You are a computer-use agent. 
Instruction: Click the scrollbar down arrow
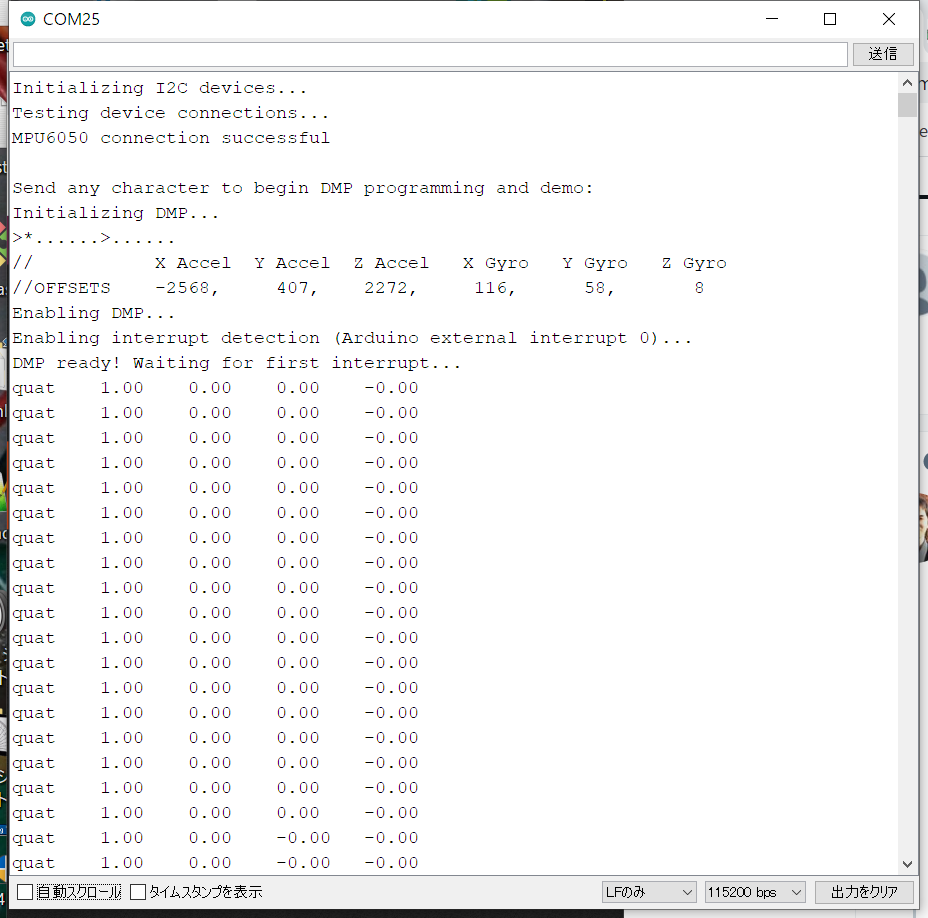907,864
